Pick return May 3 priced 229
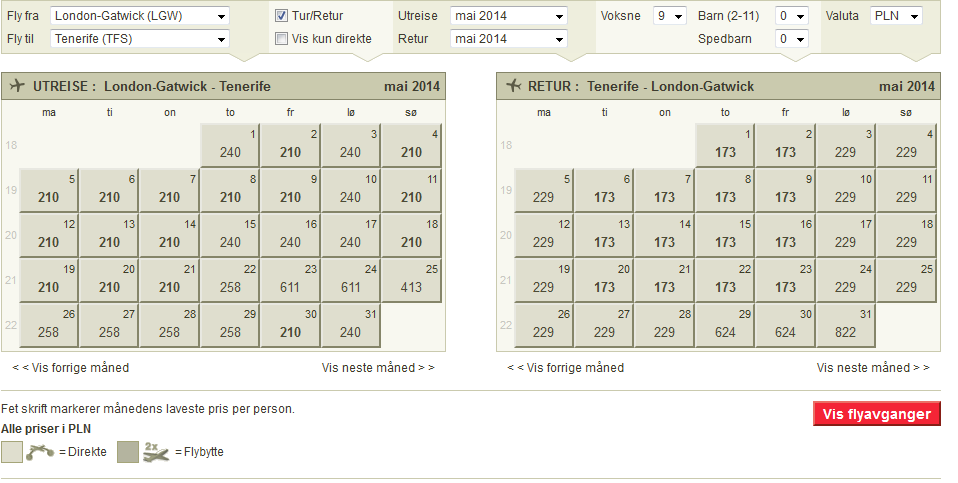 pos(846,145)
